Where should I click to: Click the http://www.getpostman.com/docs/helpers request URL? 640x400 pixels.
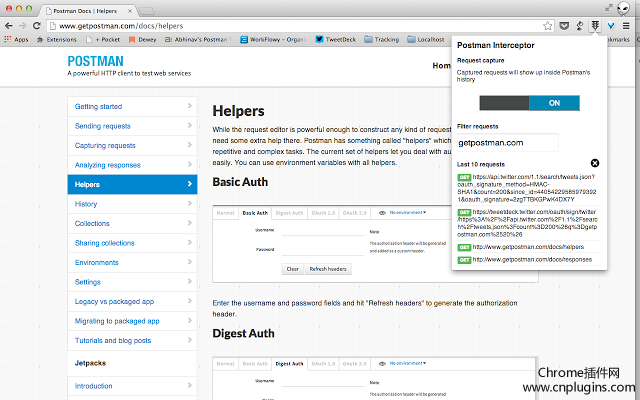(528, 247)
